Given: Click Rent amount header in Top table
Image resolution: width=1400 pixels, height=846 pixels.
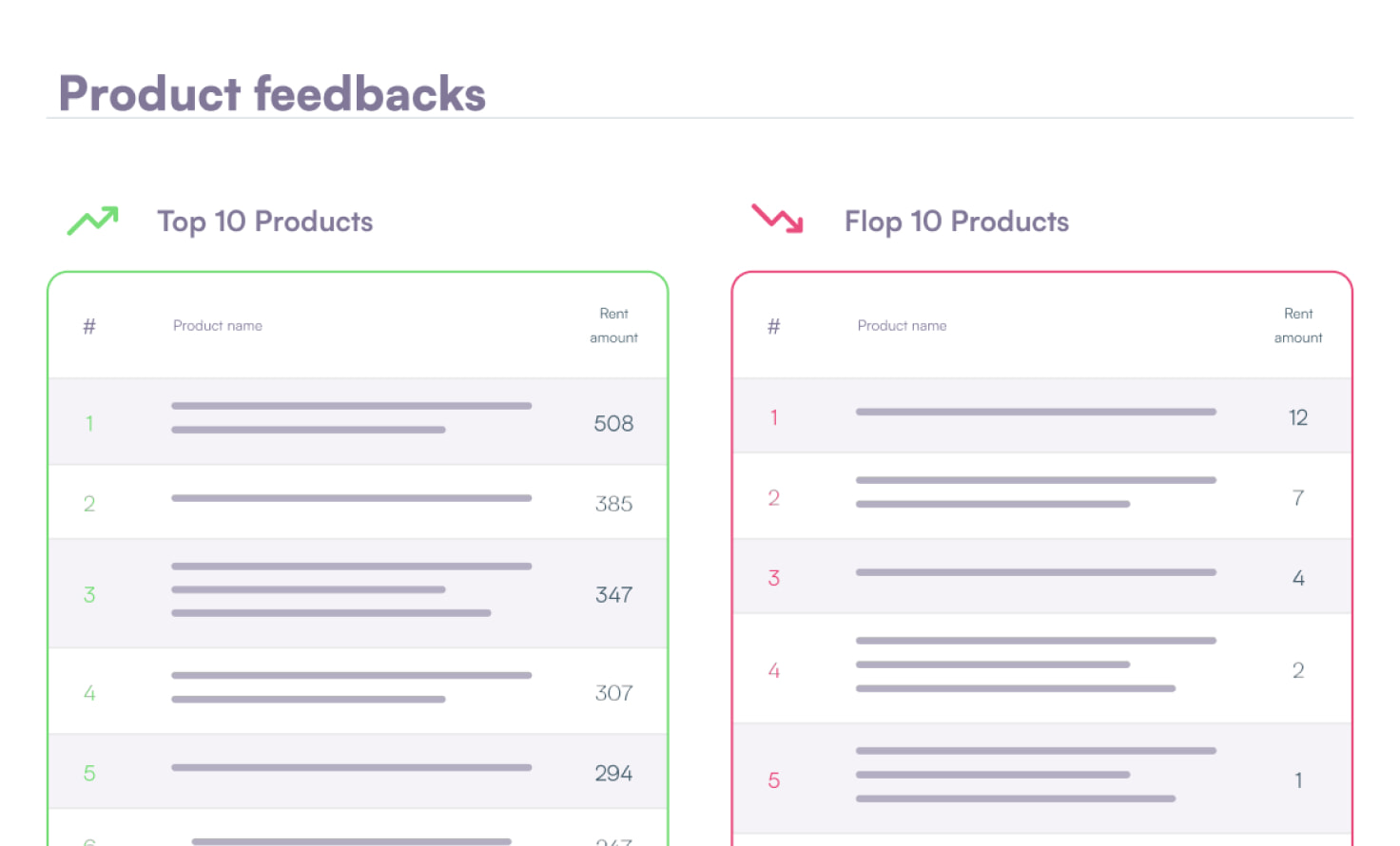Looking at the screenshot, I should (613, 325).
